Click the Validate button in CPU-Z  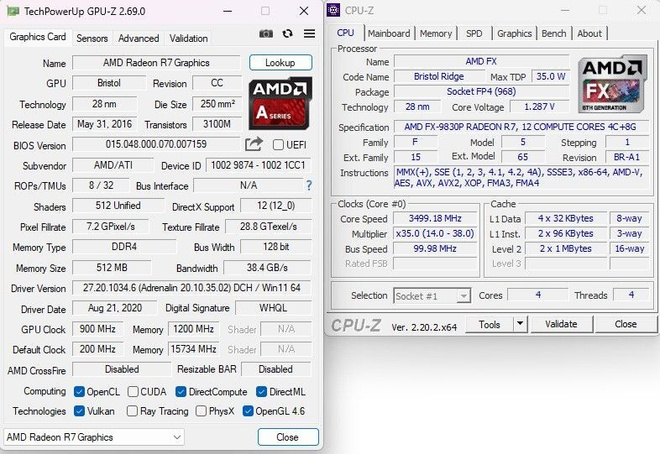click(x=561, y=324)
